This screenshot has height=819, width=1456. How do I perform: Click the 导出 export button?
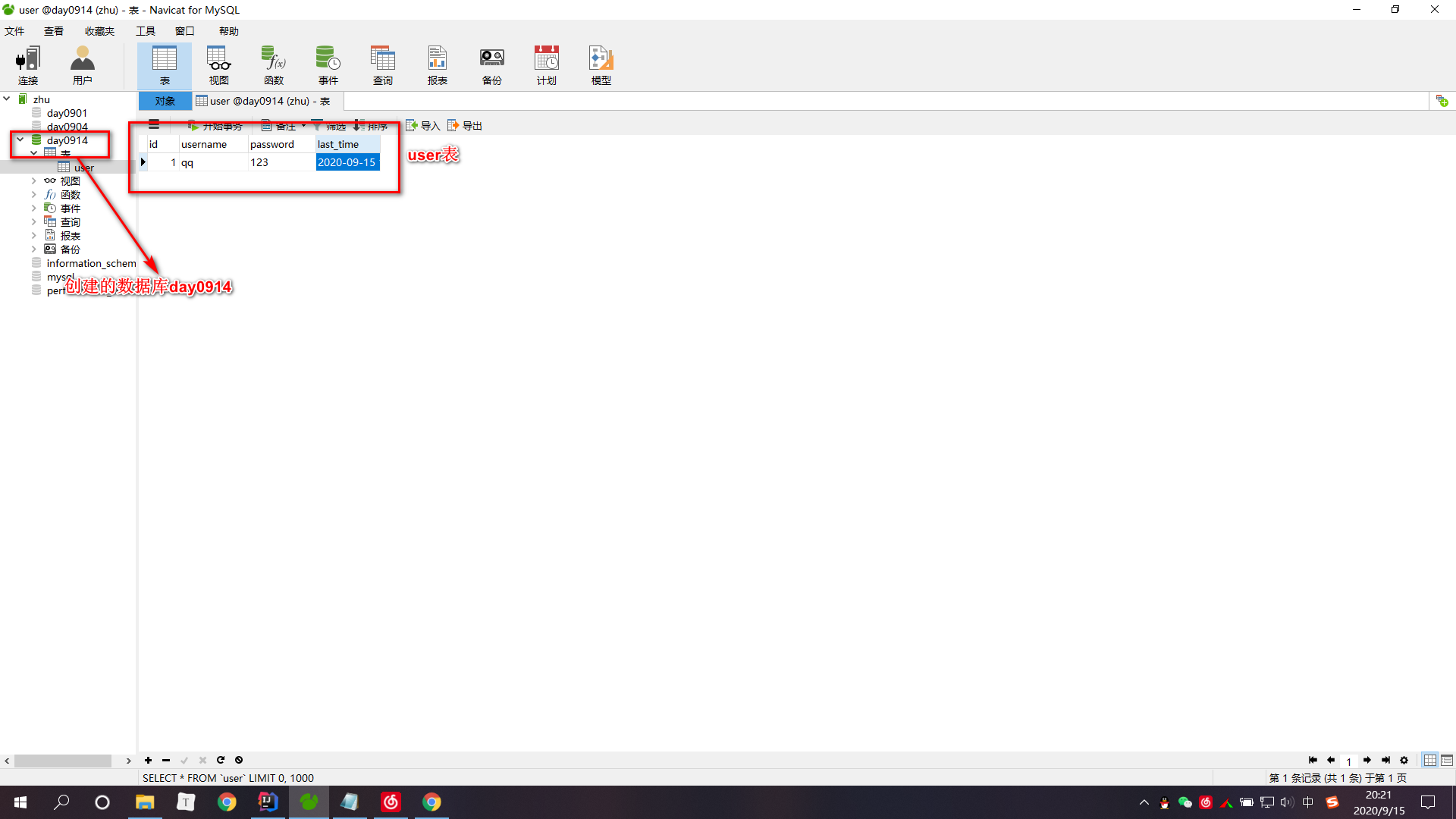[465, 126]
